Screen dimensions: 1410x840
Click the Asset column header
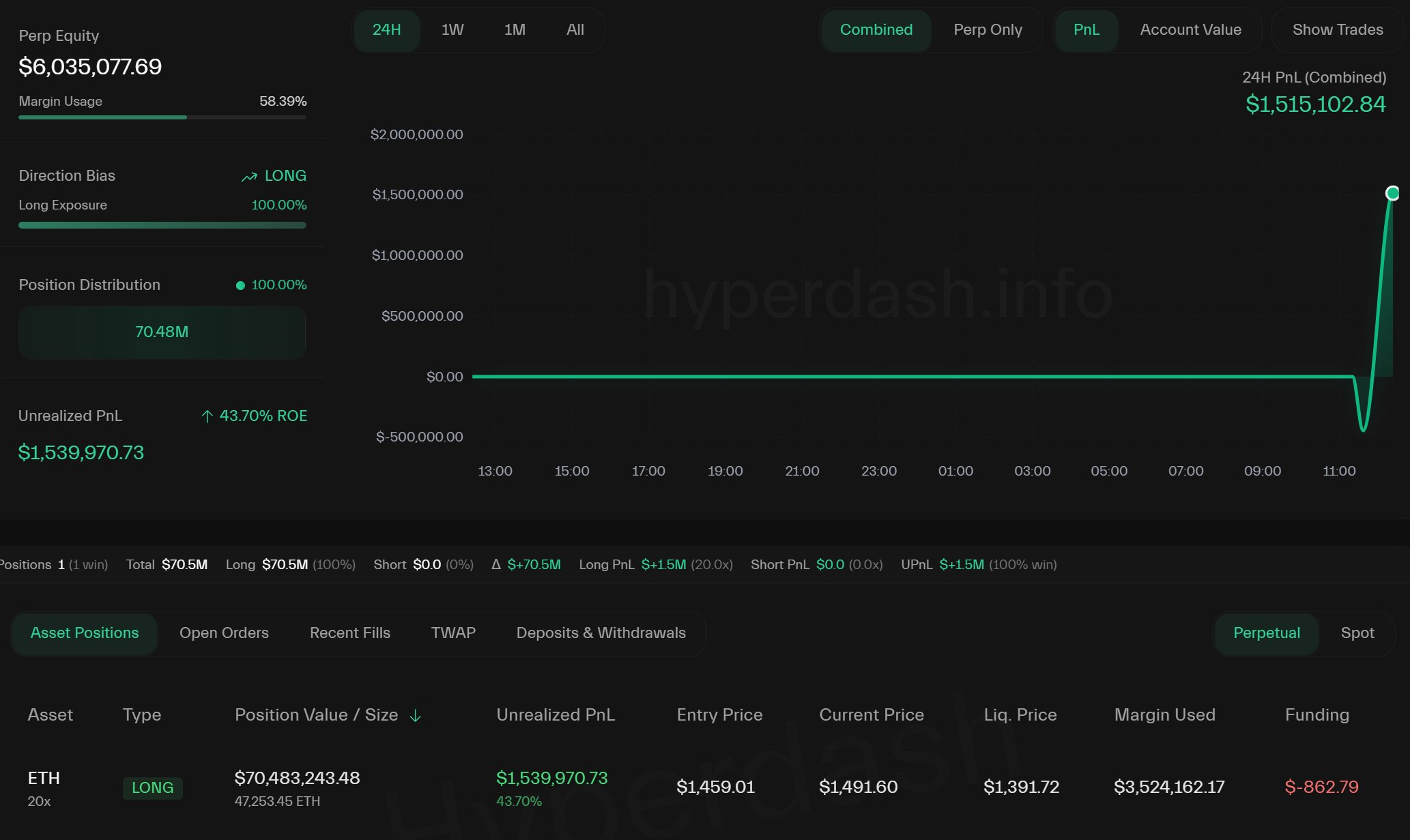click(x=50, y=715)
